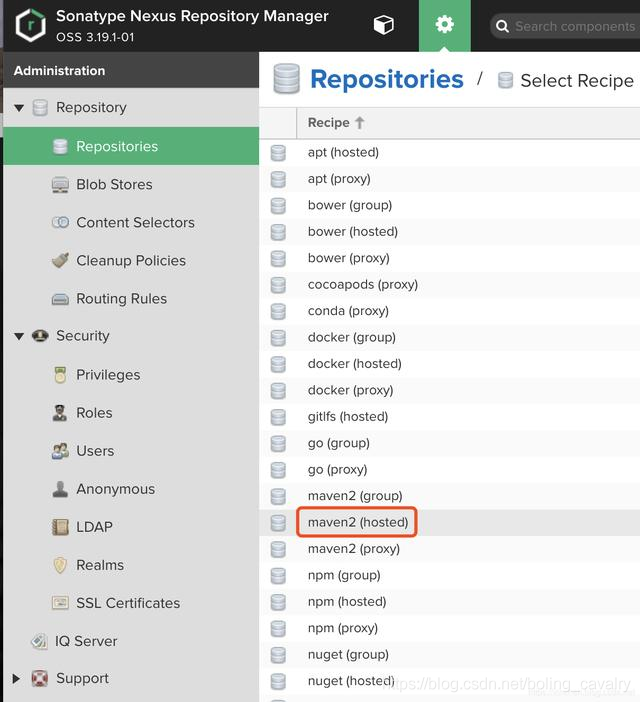Image resolution: width=640 pixels, height=702 pixels.
Task: Choose the bower (hosted) recipe
Action: point(449,232)
